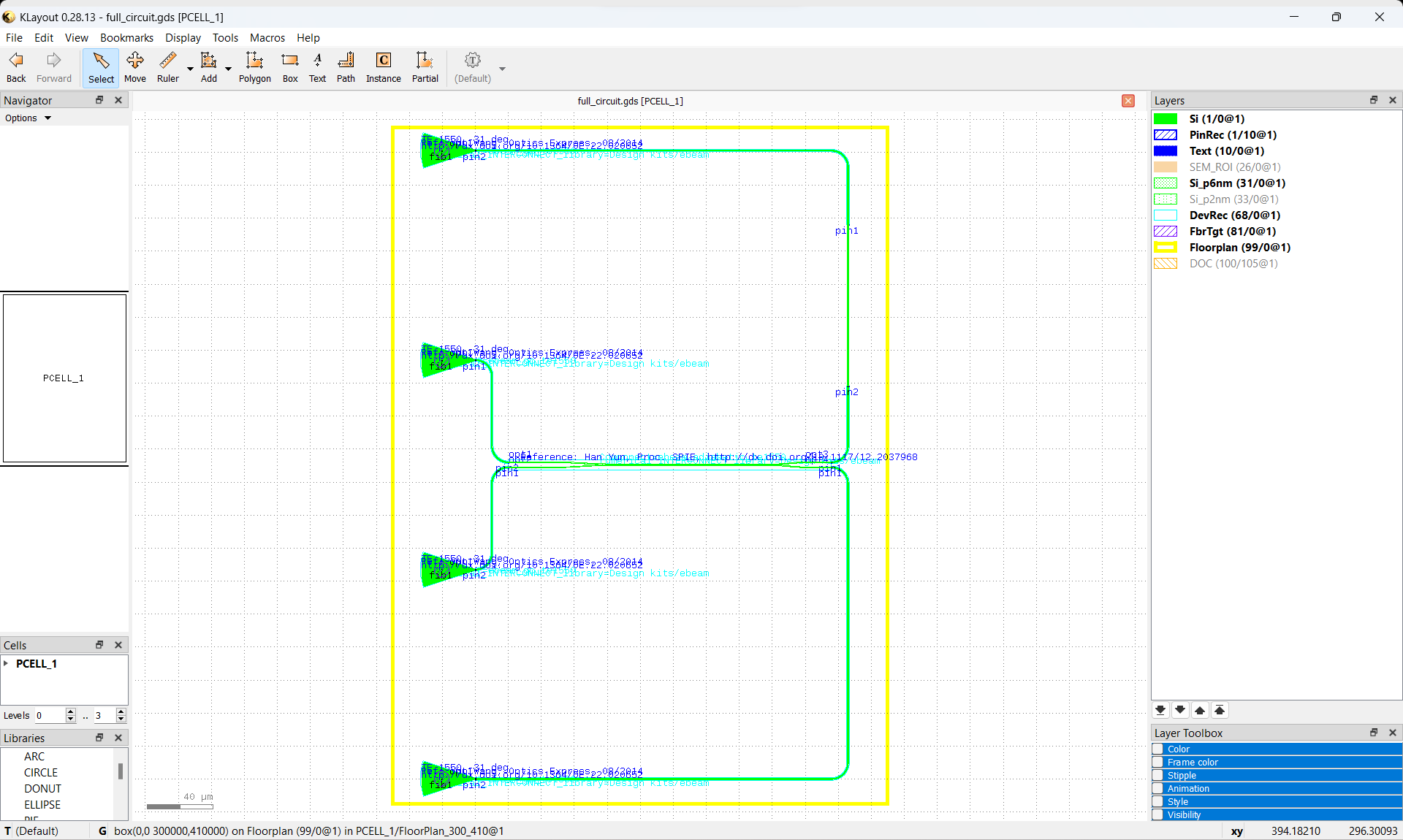Image resolution: width=1403 pixels, height=840 pixels.
Task: Move layer to bottom arrow button
Action: click(x=1160, y=710)
